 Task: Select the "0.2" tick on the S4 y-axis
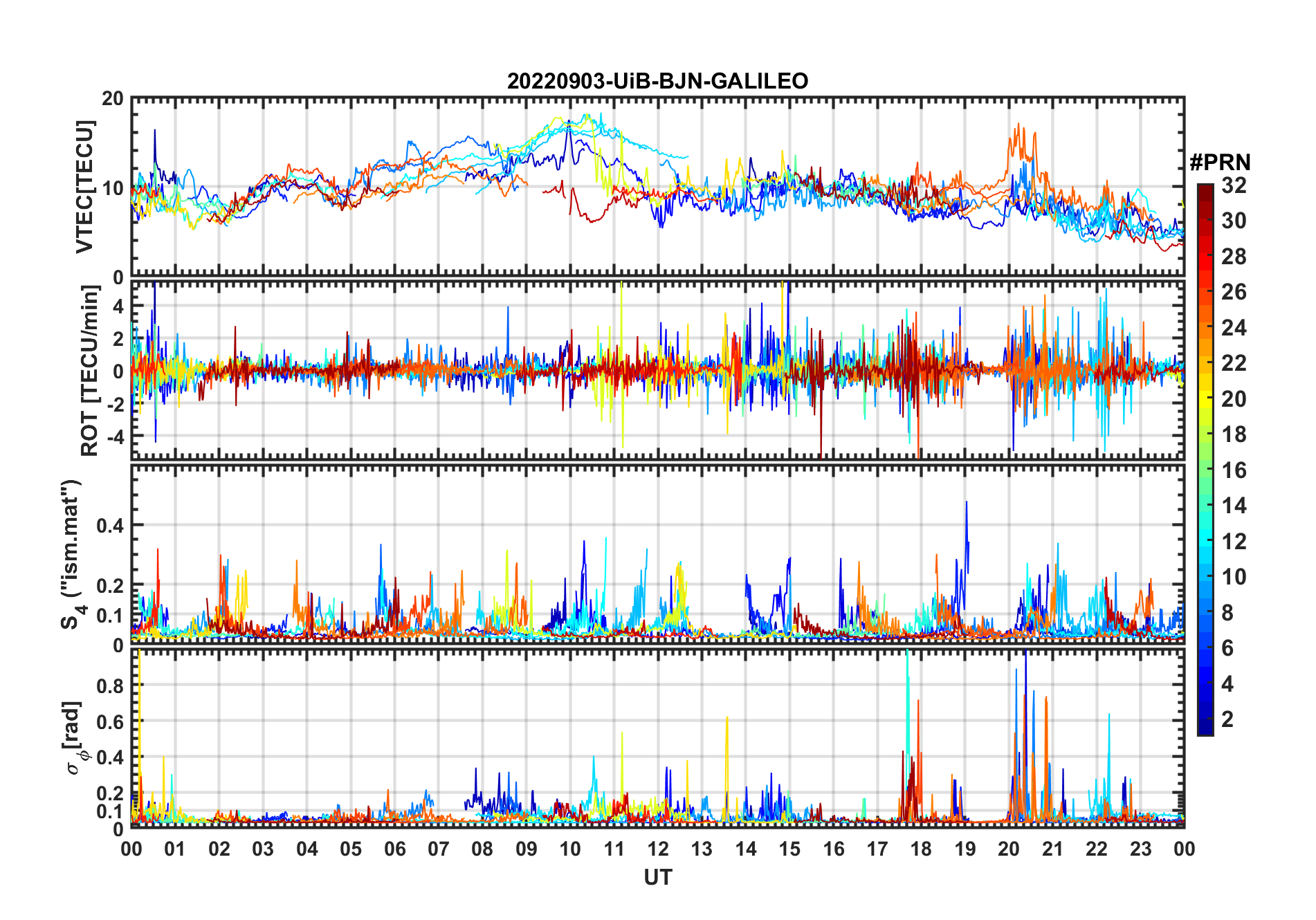tap(110, 586)
